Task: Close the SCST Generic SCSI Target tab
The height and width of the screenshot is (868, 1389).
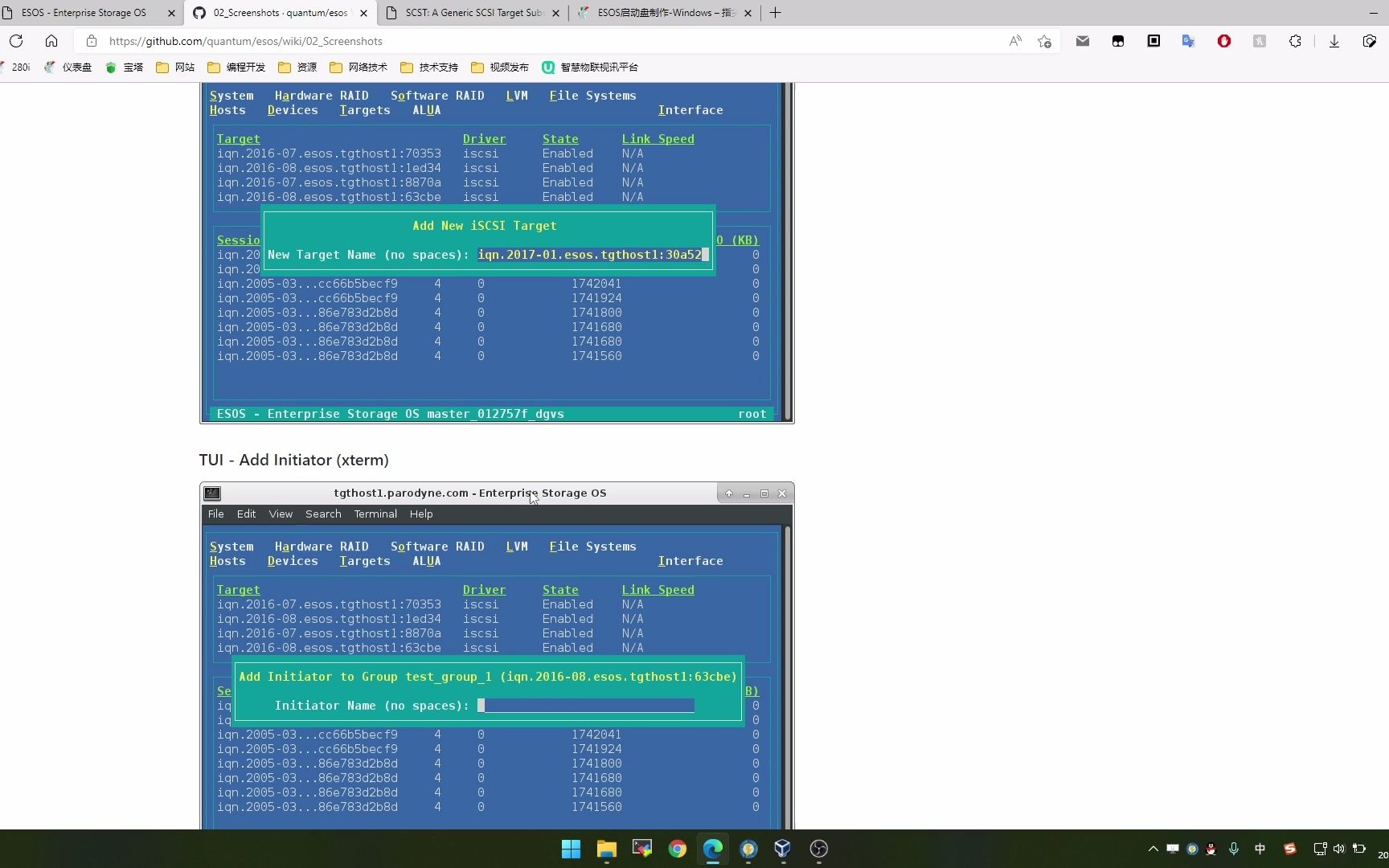Action: 555,13
